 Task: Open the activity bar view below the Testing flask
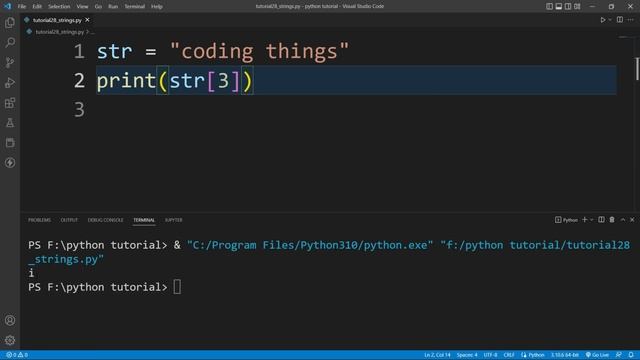[10, 142]
